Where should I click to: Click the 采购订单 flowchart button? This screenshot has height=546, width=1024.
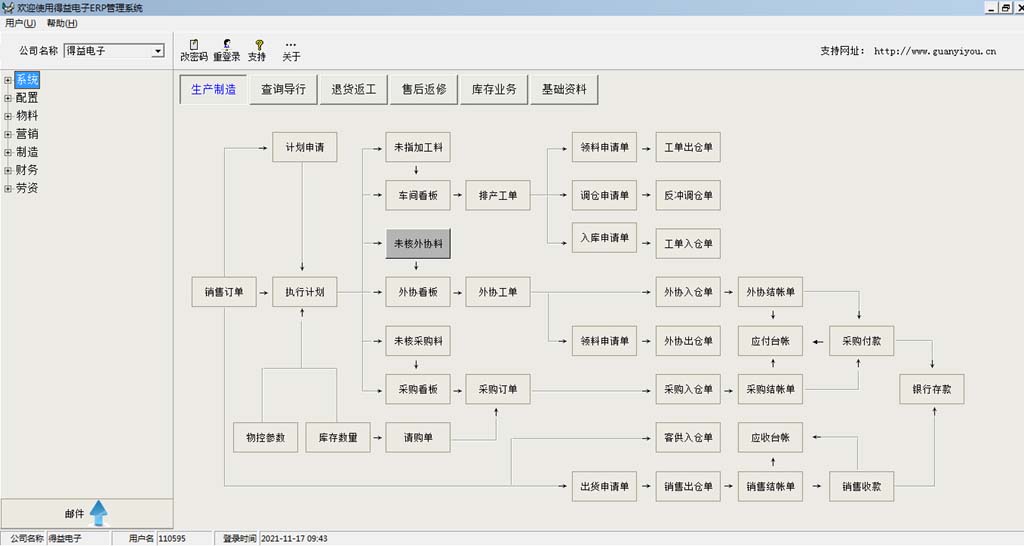[x=498, y=389]
